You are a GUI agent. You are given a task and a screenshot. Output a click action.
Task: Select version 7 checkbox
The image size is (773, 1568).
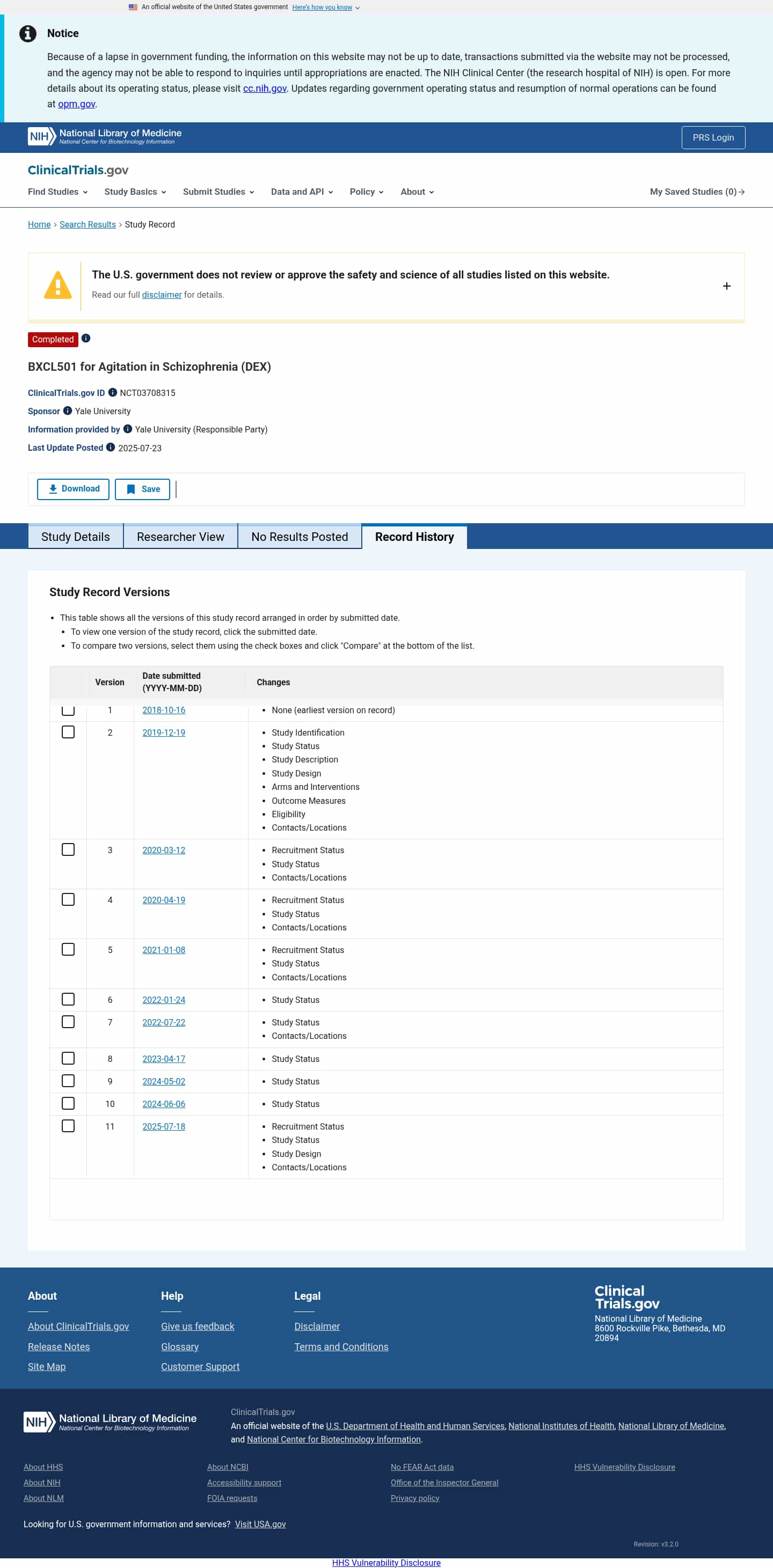pos(68,1022)
